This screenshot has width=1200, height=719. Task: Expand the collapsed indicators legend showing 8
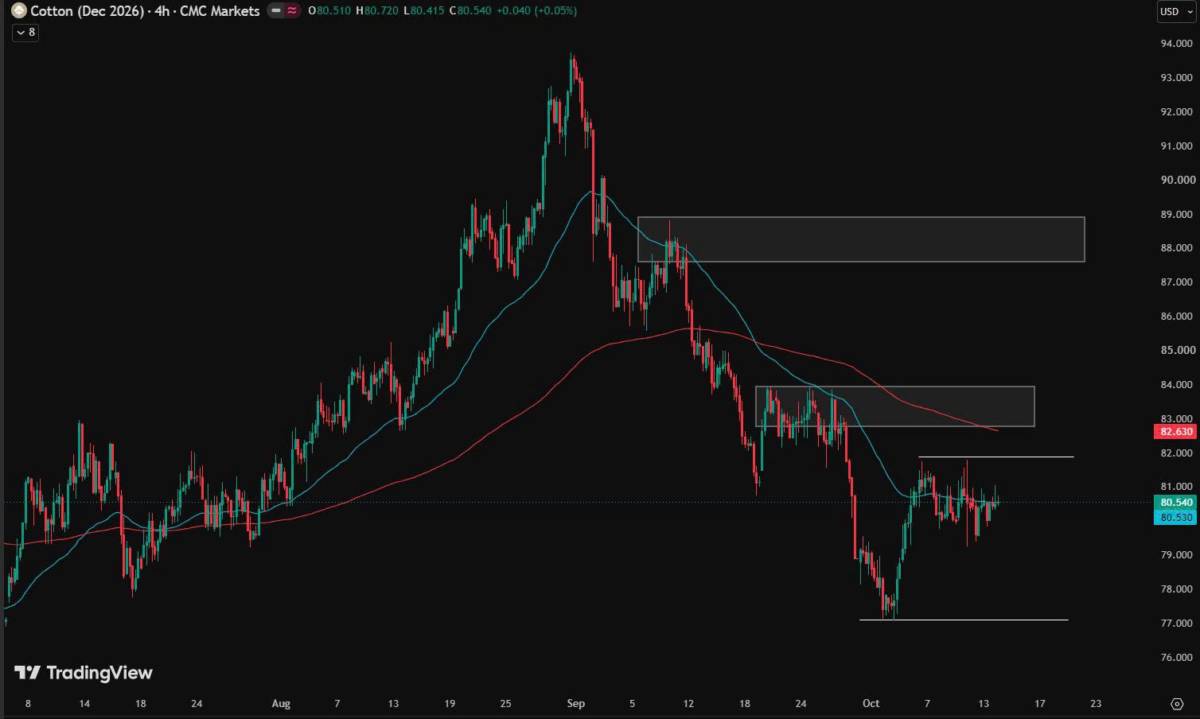25,32
